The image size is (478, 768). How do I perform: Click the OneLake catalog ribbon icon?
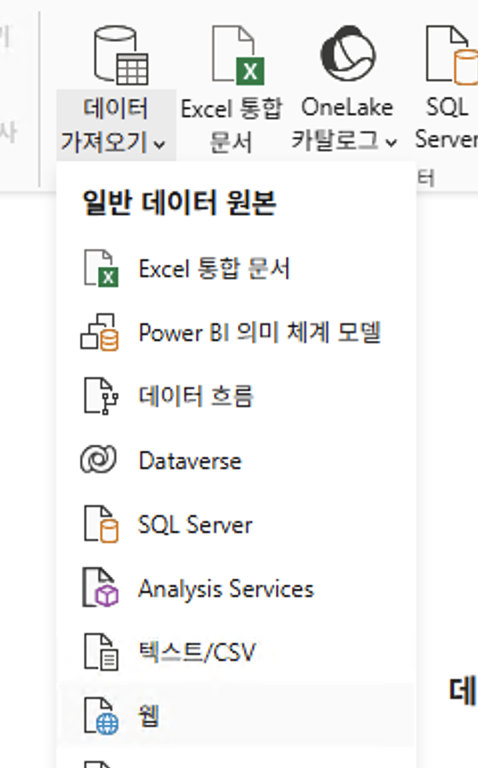point(348,53)
